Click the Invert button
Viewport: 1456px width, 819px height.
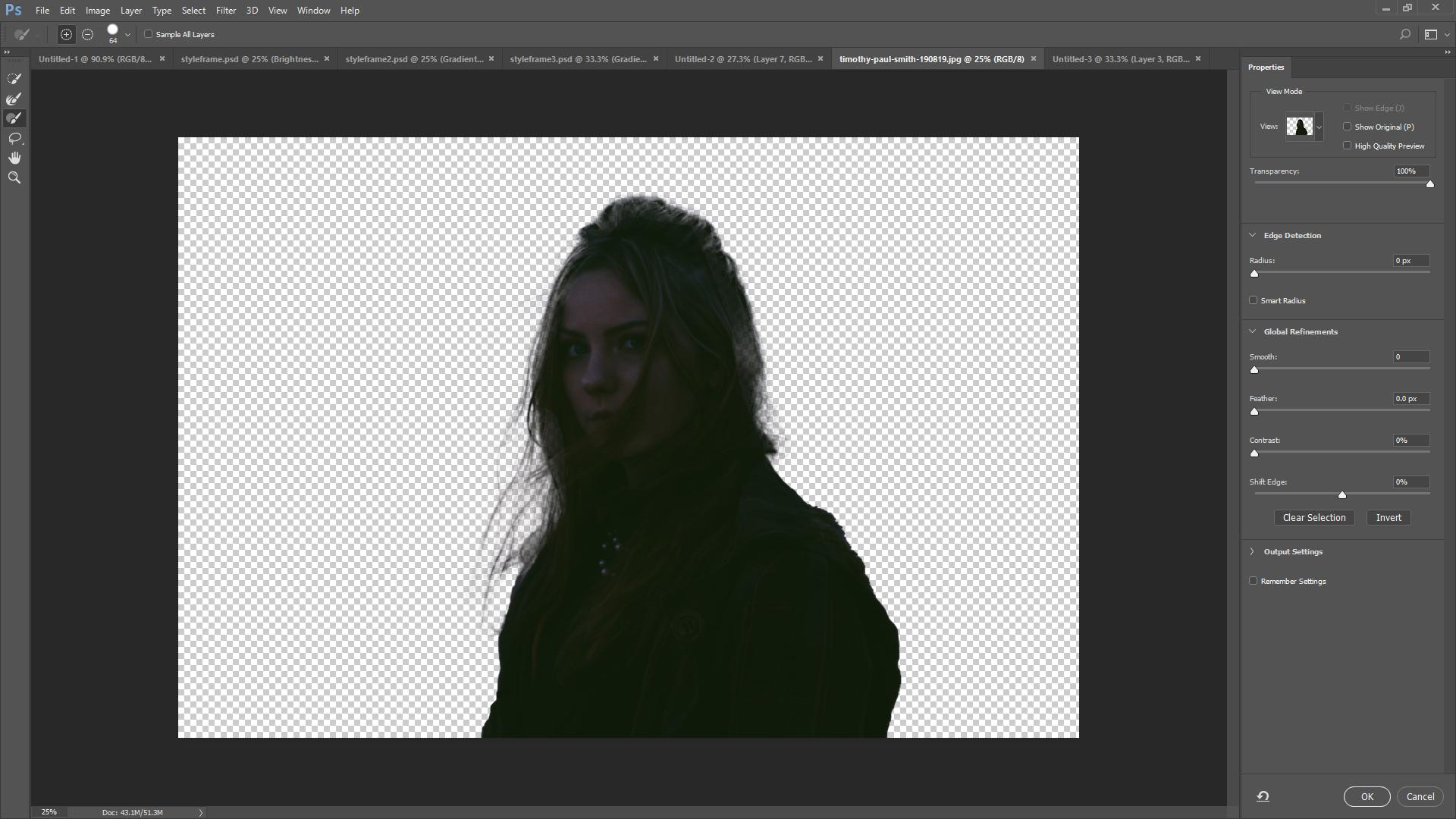pos(1388,518)
